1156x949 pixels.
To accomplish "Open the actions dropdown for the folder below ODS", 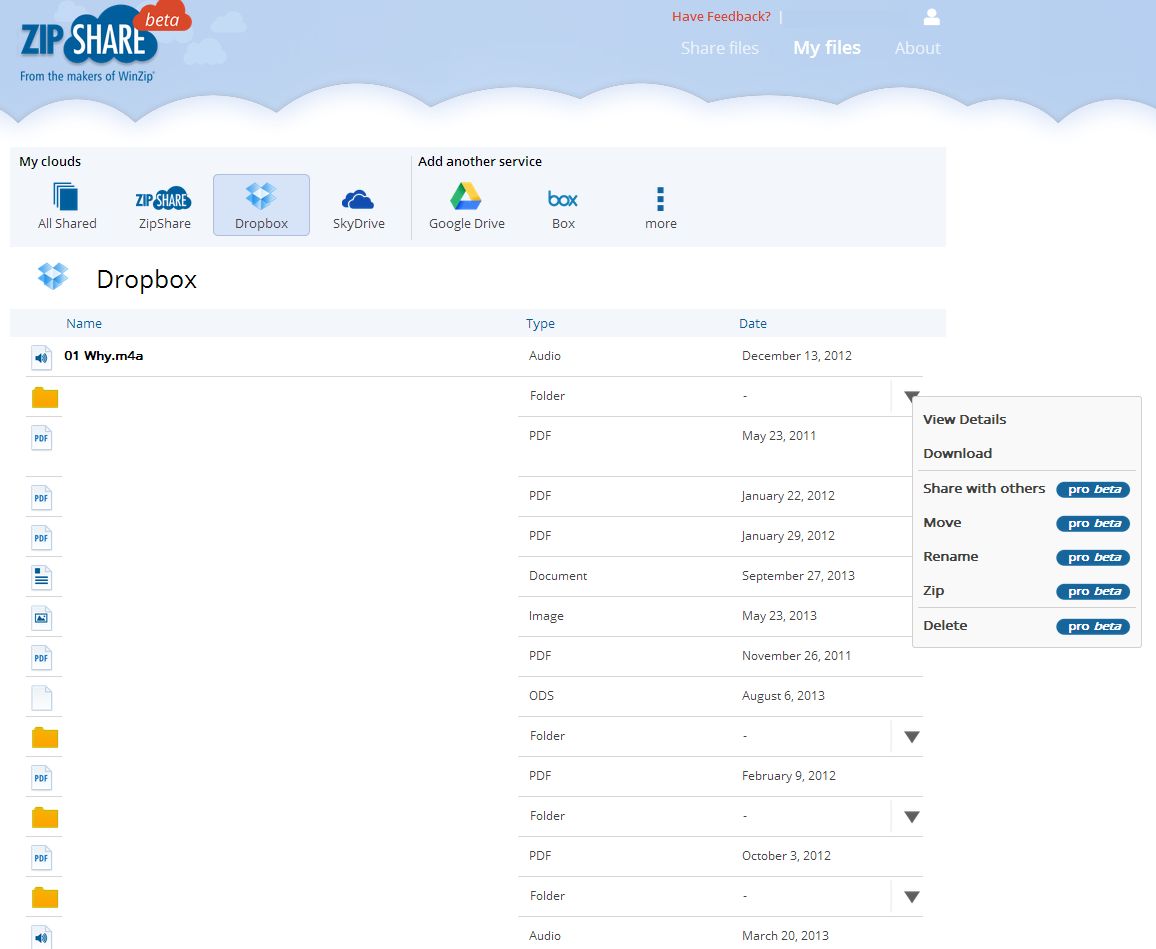I will (911, 737).
